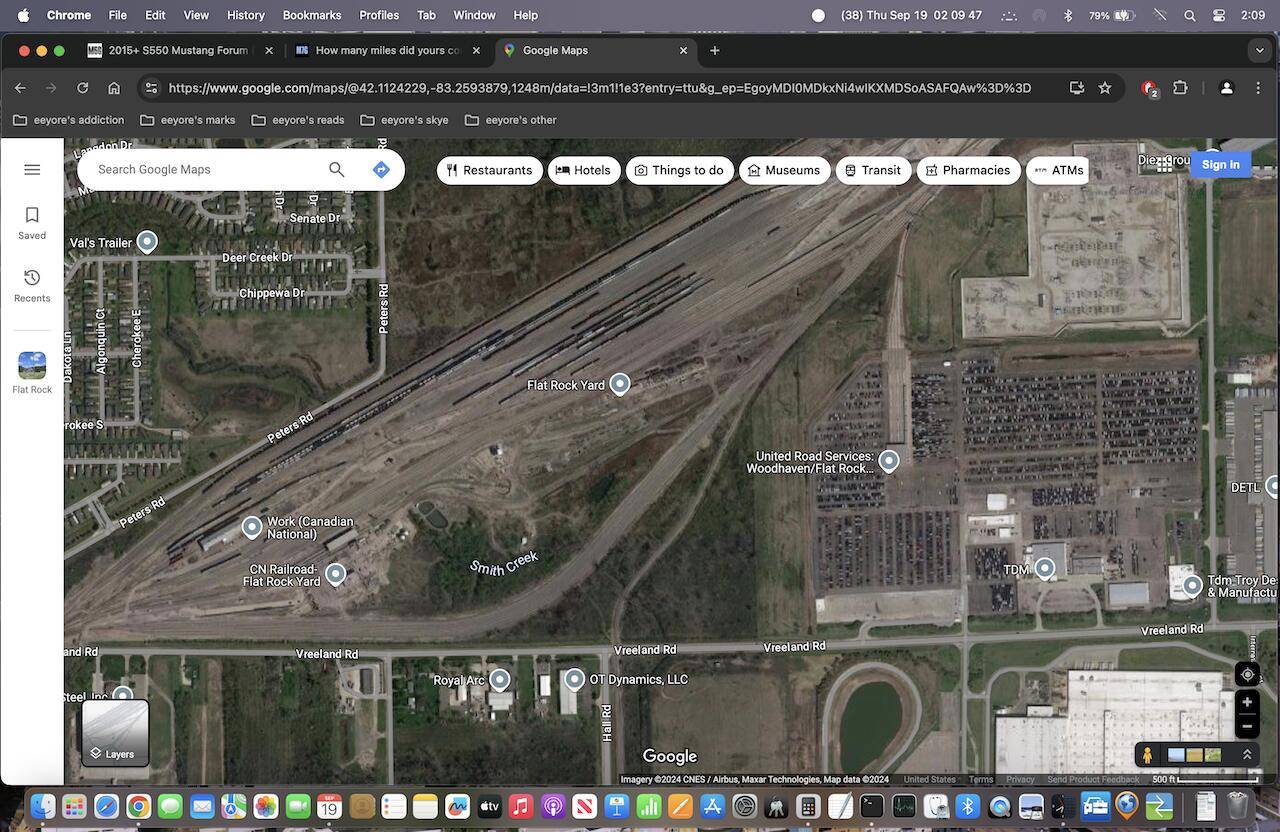Click the Tdm Troy Design map pin
This screenshot has width=1280, height=832.
pos(1192,585)
